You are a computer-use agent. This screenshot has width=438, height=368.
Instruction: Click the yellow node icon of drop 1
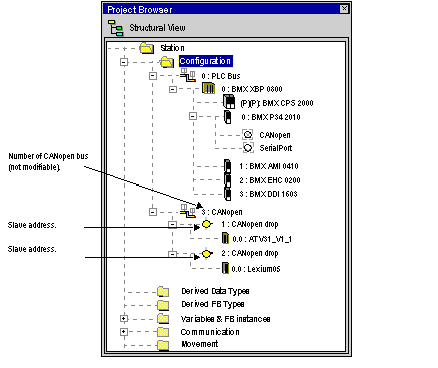[207, 224]
